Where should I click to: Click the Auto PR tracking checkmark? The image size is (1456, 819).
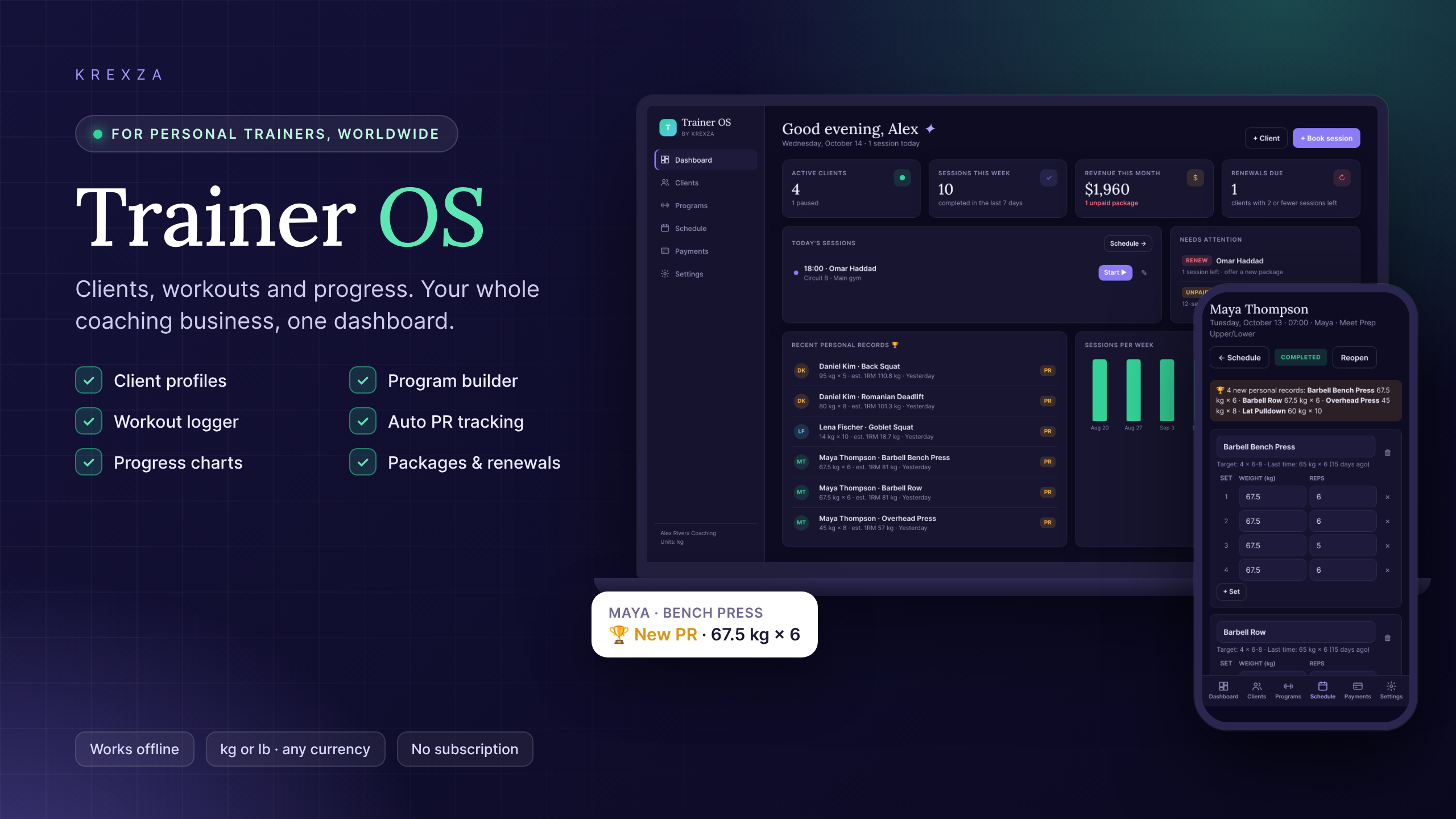[x=363, y=421]
